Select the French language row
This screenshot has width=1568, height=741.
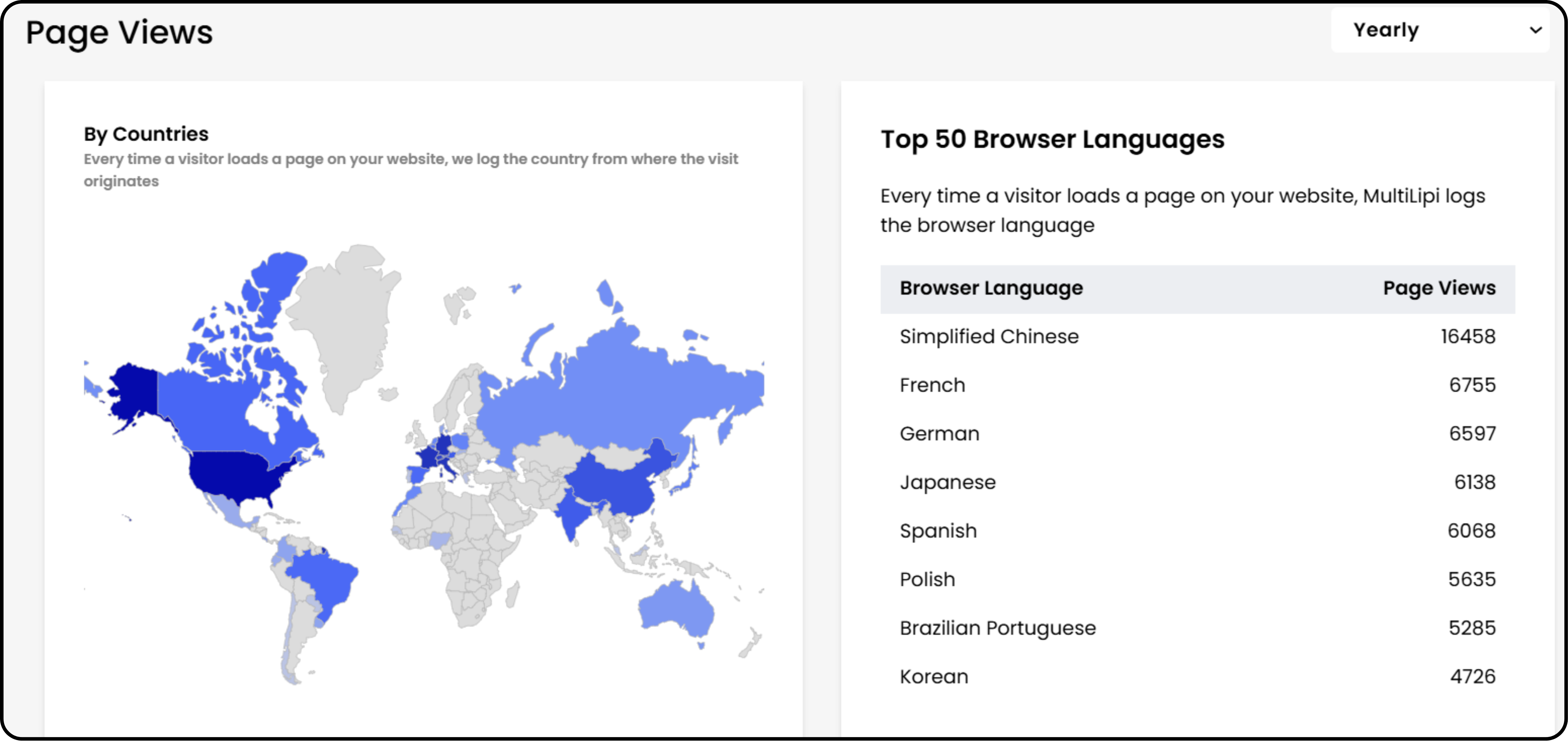(x=1197, y=385)
